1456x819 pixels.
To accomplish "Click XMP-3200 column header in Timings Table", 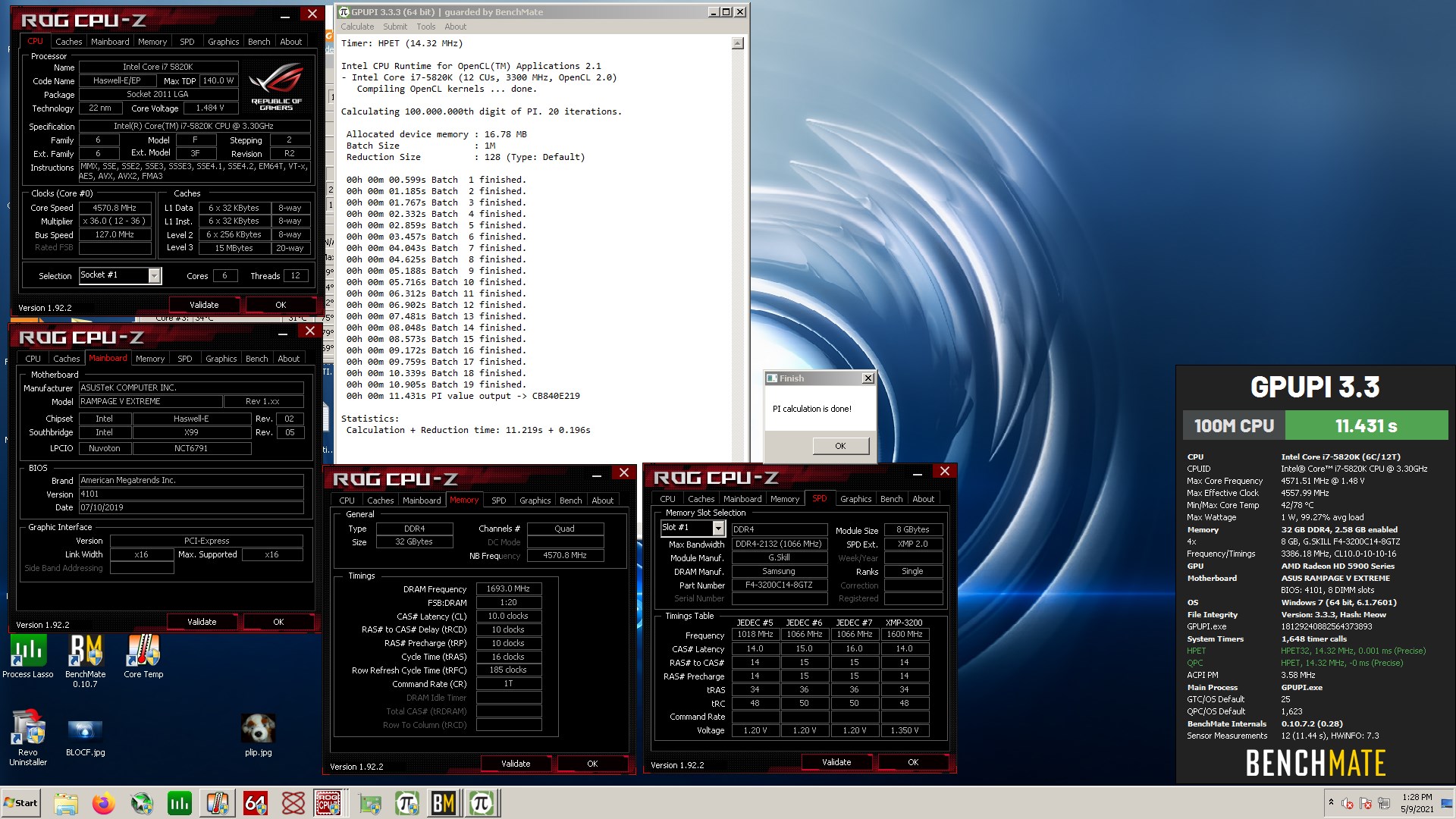I will tap(904, 623).
